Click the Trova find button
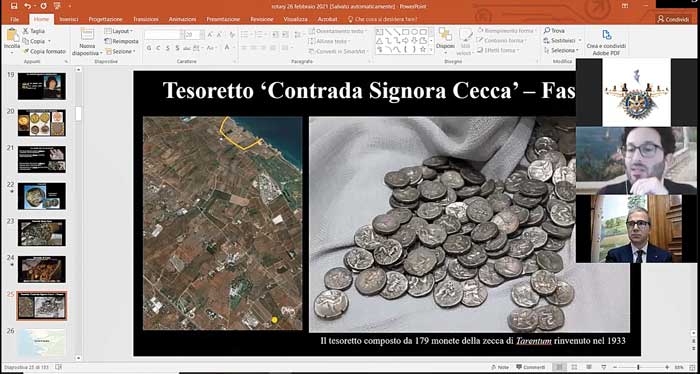 click(554, 31)
